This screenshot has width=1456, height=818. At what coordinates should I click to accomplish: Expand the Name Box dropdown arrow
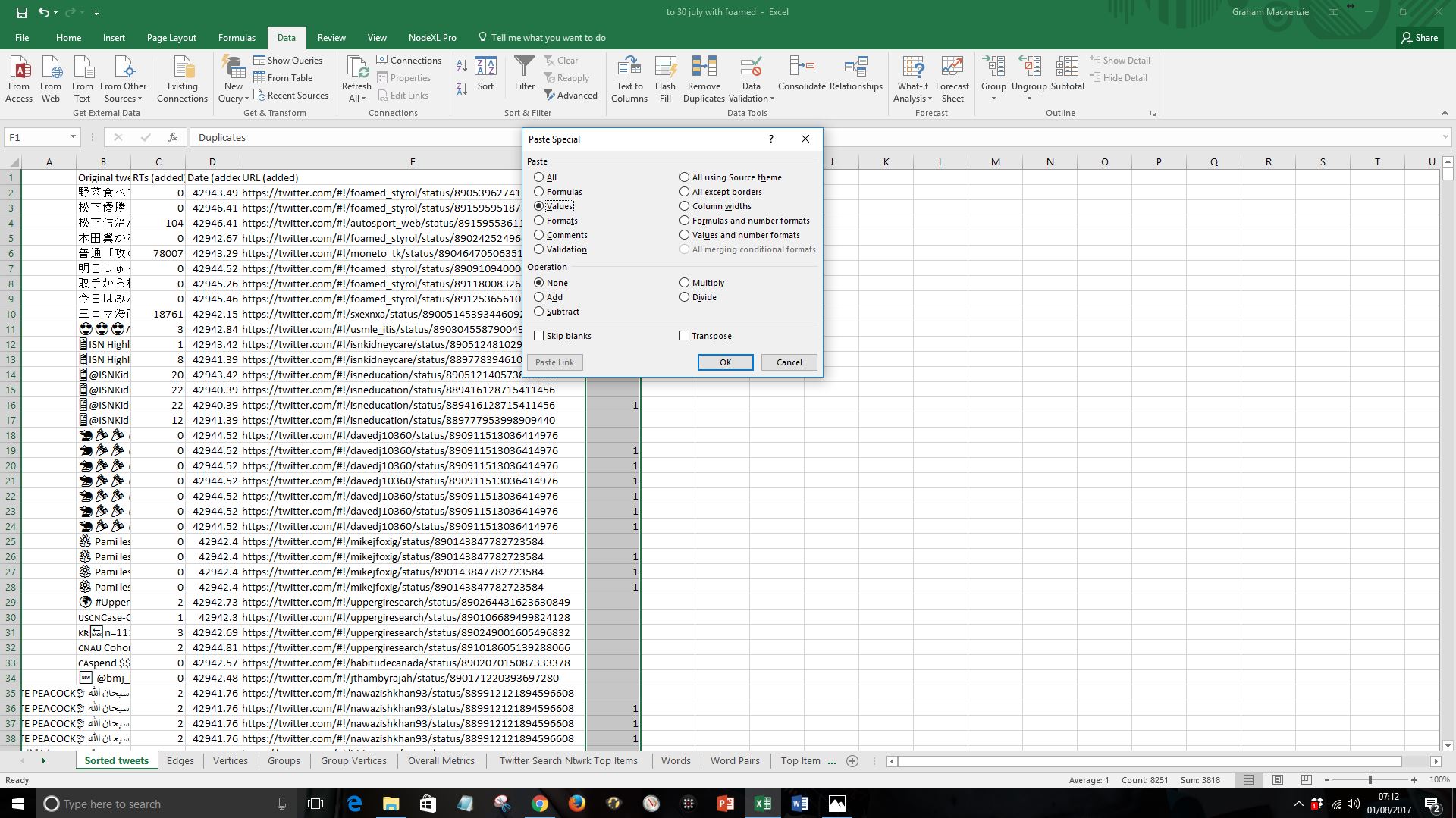click(73, 137)
